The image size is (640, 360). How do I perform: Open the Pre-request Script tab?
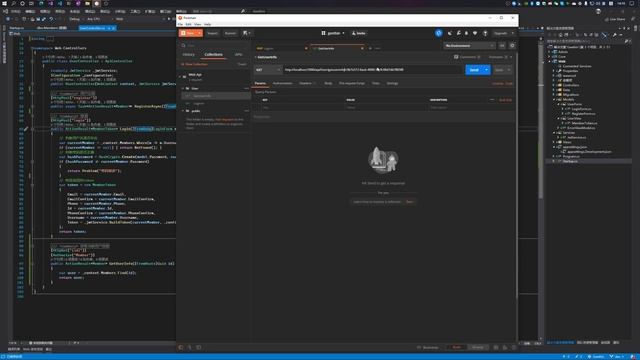coord(351,83)
